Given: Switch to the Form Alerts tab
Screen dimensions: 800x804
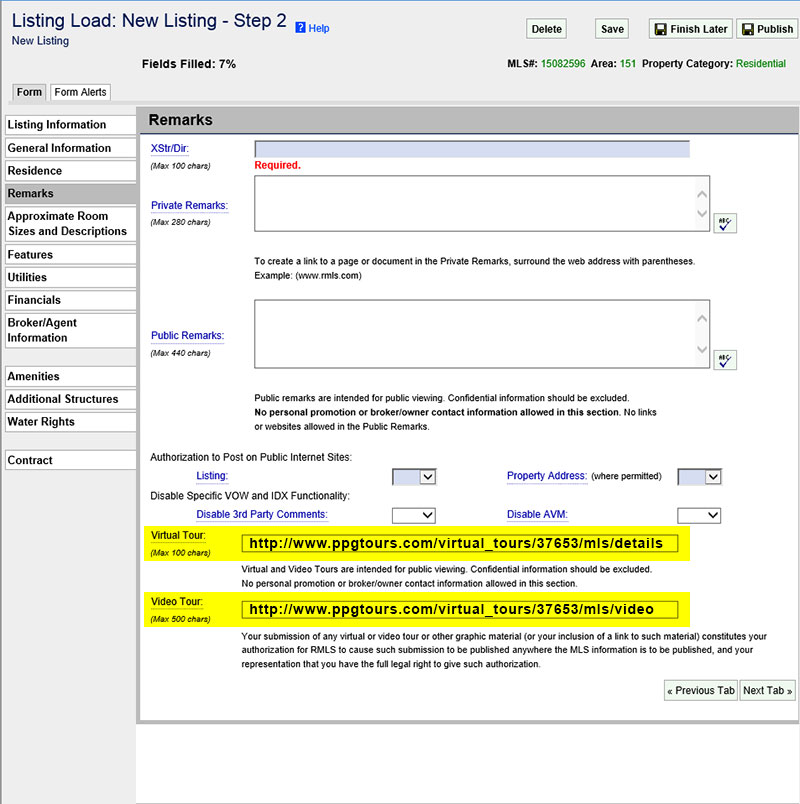Looking at the screenshot, I should tap(81, 92).
